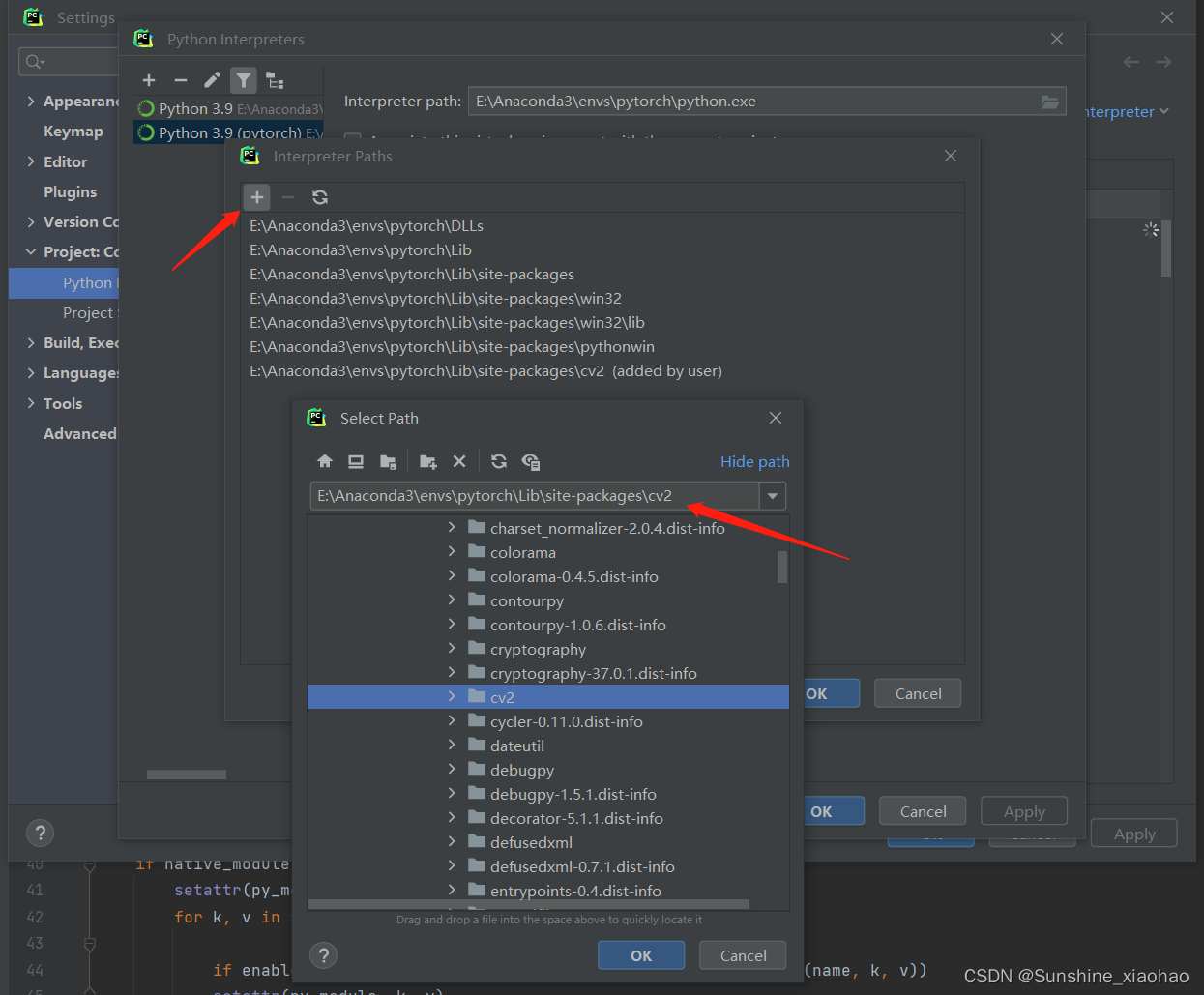Screen dimensions: 1204x995
Task: Click OK in Python Interpreters dialog
Action: click(834, 811)
